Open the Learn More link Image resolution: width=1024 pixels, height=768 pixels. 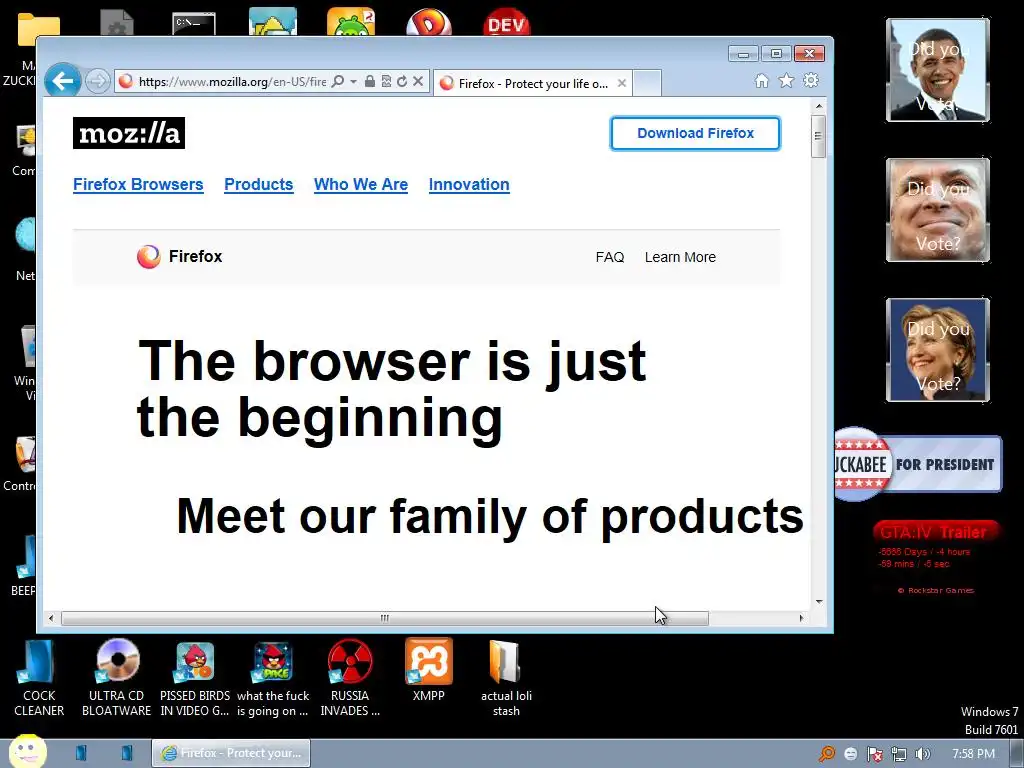pyautogui.click(x=680, y=257)
